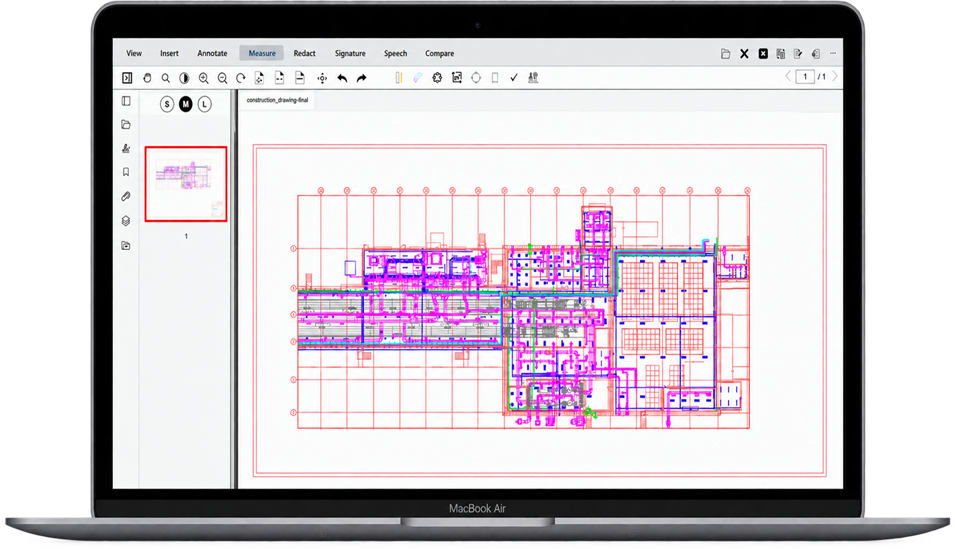Image resolution: width=955 pixels, height=549 pixels.
Task: Select the construction_drawing-final document tab
Action: 277,100
